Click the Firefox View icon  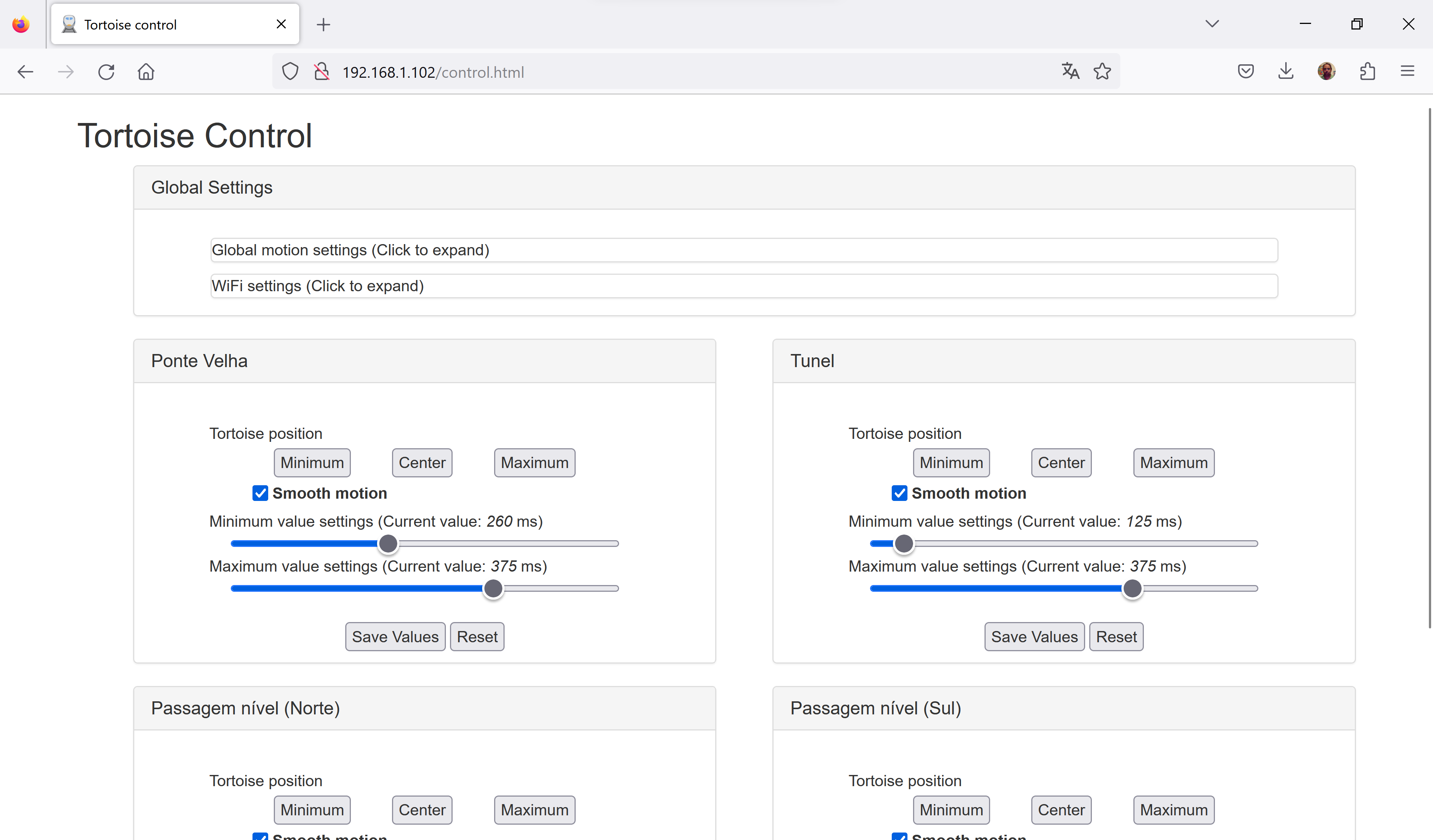pyautogui.click(x=21, y=24)
